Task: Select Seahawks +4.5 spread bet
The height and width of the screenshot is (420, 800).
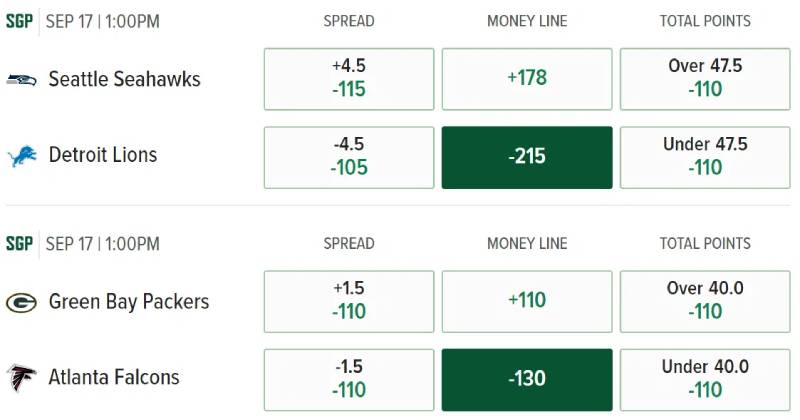Action: coord(349,79)
